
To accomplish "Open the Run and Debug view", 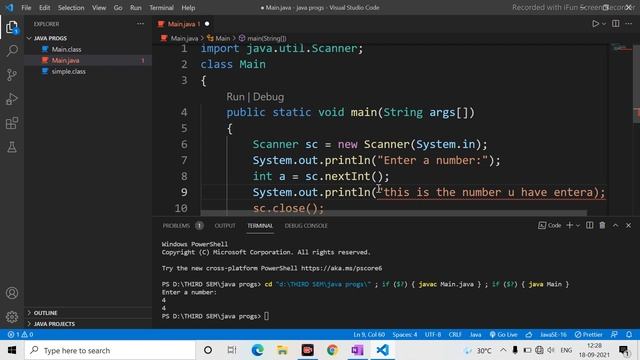I will pos(12,99).
